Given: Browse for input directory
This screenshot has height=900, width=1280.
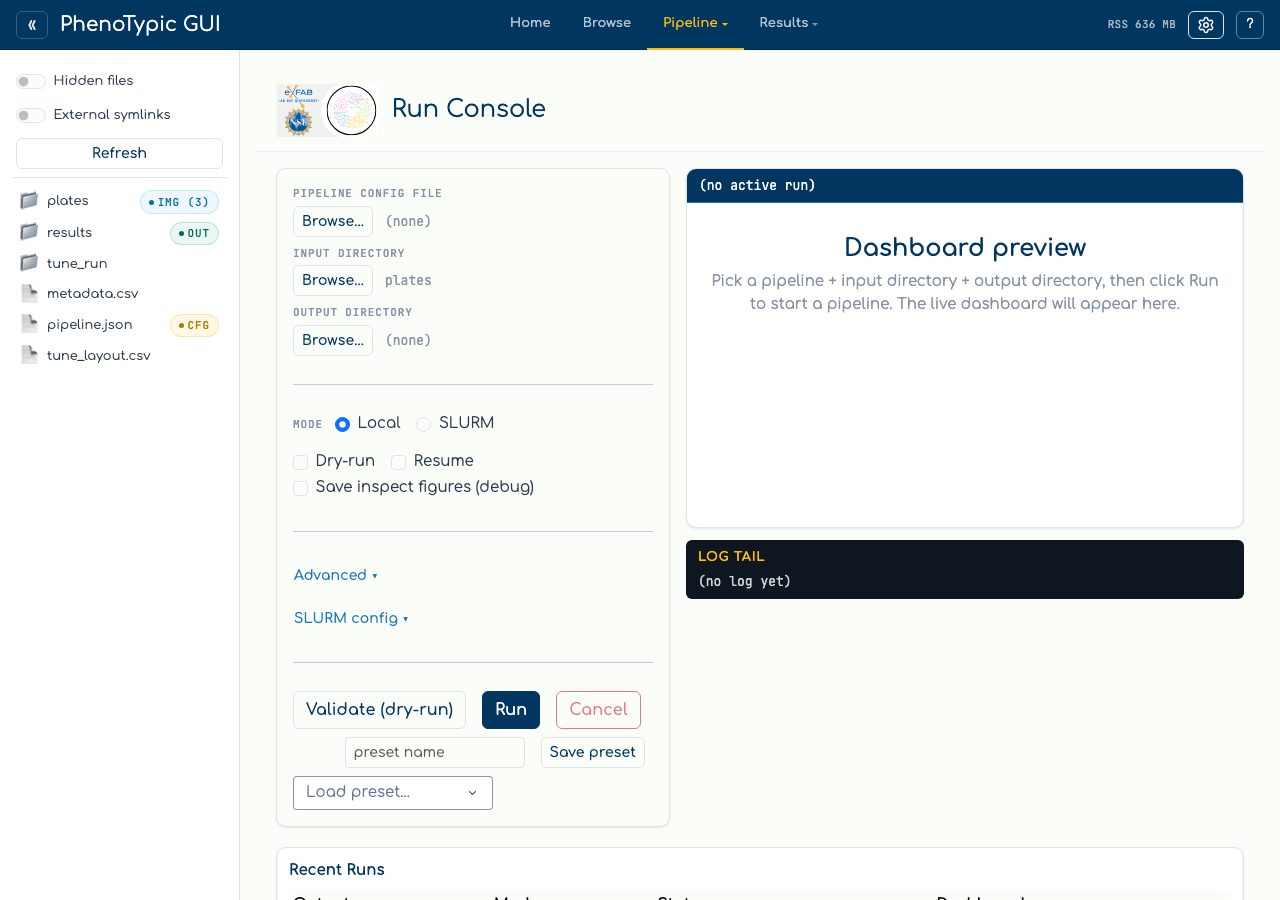Looking at the screenshot, I should (x=333, y=280).
